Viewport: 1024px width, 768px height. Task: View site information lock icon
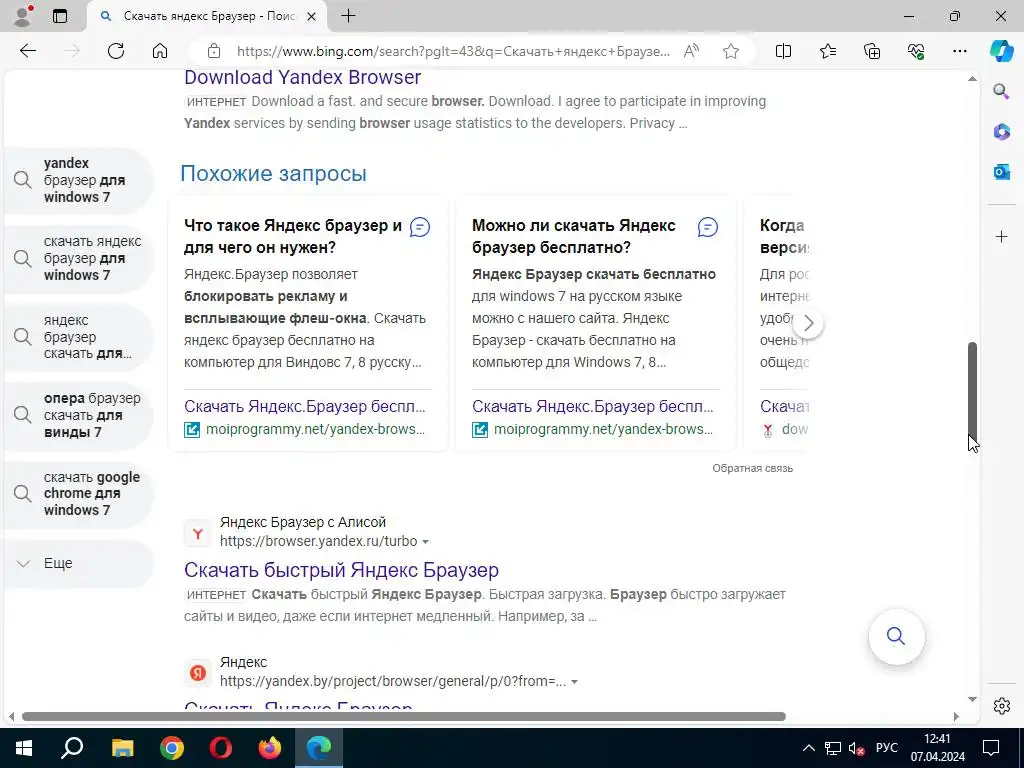[x=214, y=51]
